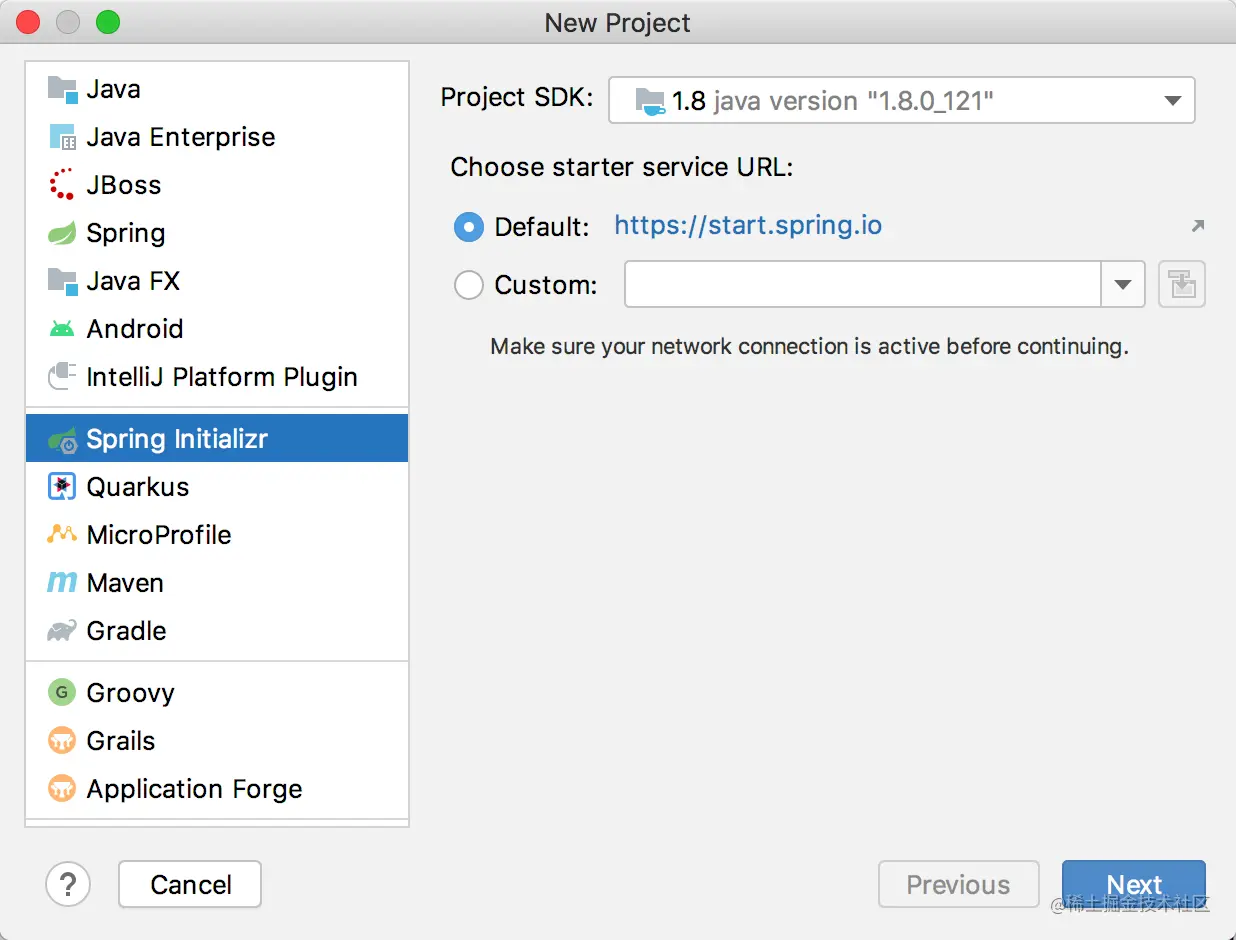Select Spring Initializr in the list
The image size is (1236, 940).
click(x=177, y=439)
